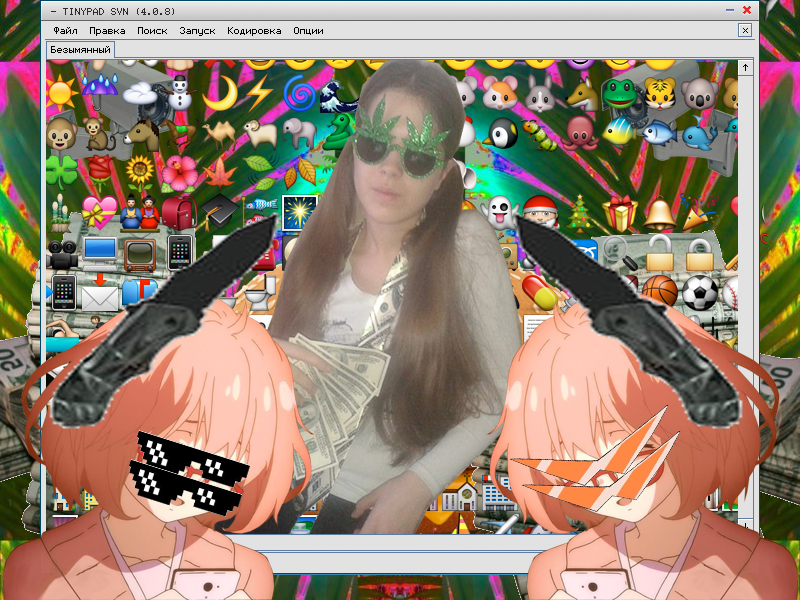
Task: Click the Запуск menu item
Action: 197,31
